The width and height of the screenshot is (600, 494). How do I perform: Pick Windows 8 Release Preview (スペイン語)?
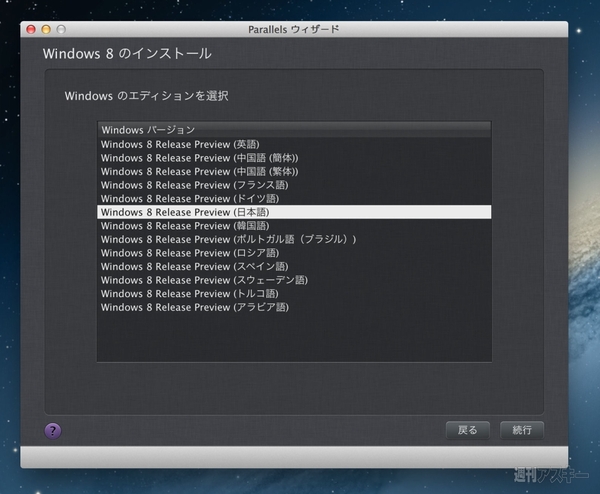pyautogui.click(x=294, y=267)
